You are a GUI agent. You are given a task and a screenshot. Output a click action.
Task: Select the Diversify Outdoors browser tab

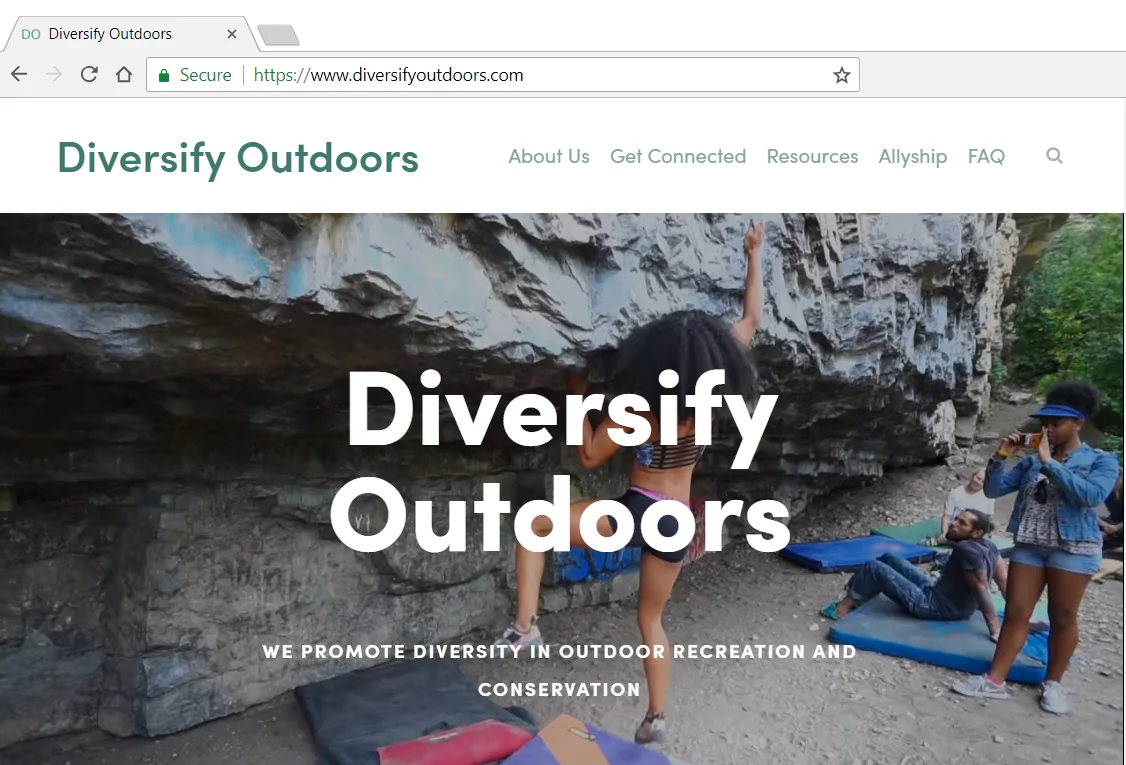pyautogui.click(x=129, y=34)
